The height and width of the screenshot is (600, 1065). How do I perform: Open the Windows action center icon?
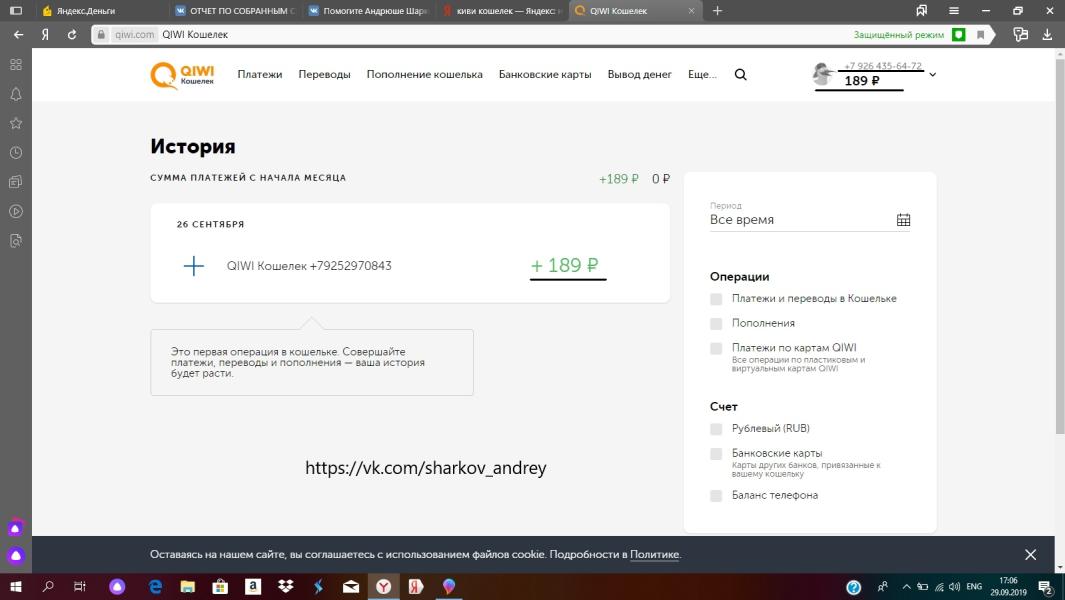click(x=1046, y=587)
